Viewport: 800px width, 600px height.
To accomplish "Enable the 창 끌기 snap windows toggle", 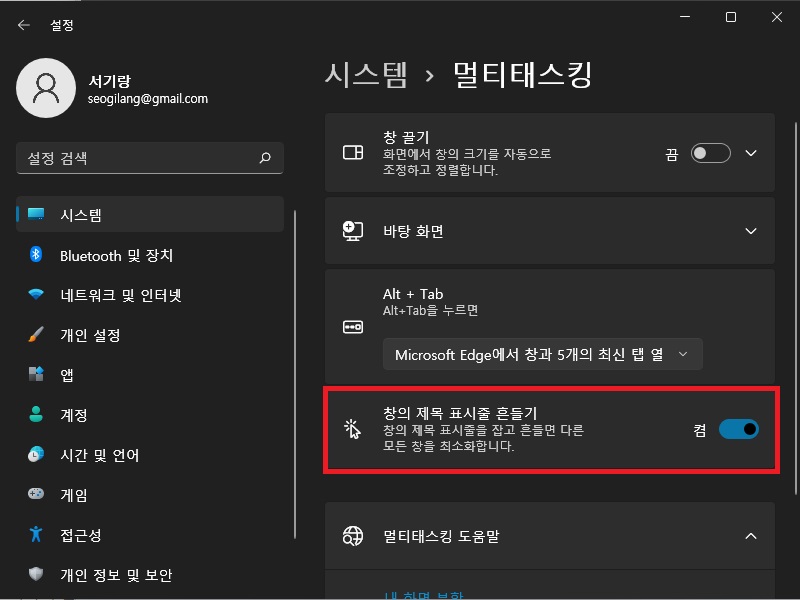I will point(711,152).
